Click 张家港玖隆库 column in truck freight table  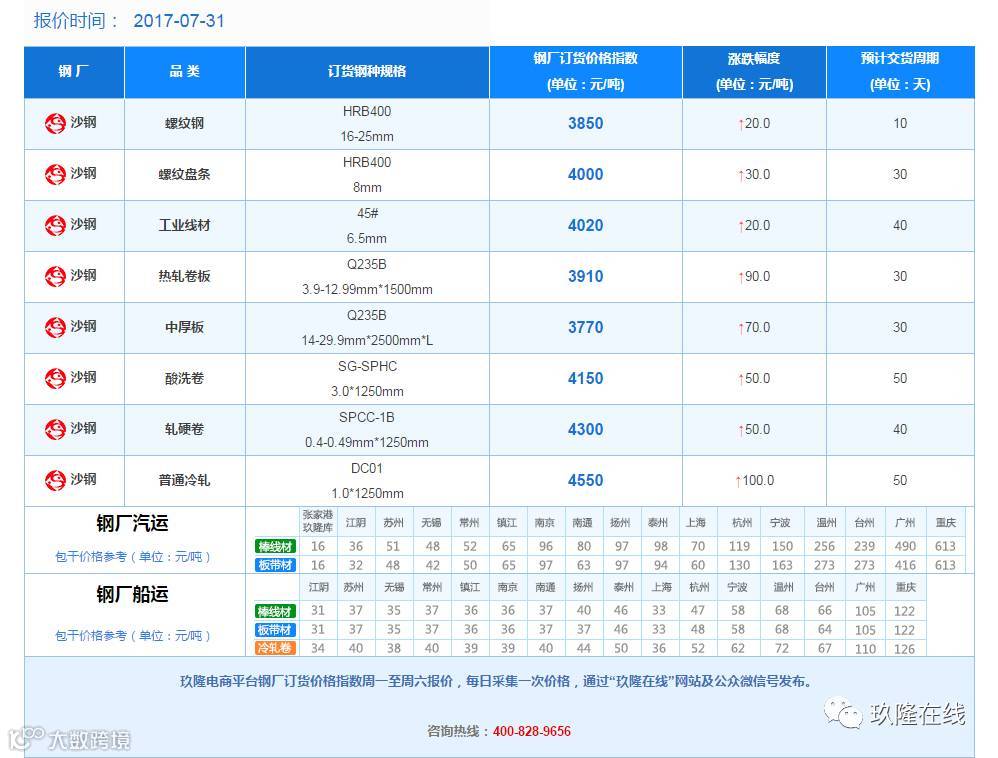click(x=318, y=522)
